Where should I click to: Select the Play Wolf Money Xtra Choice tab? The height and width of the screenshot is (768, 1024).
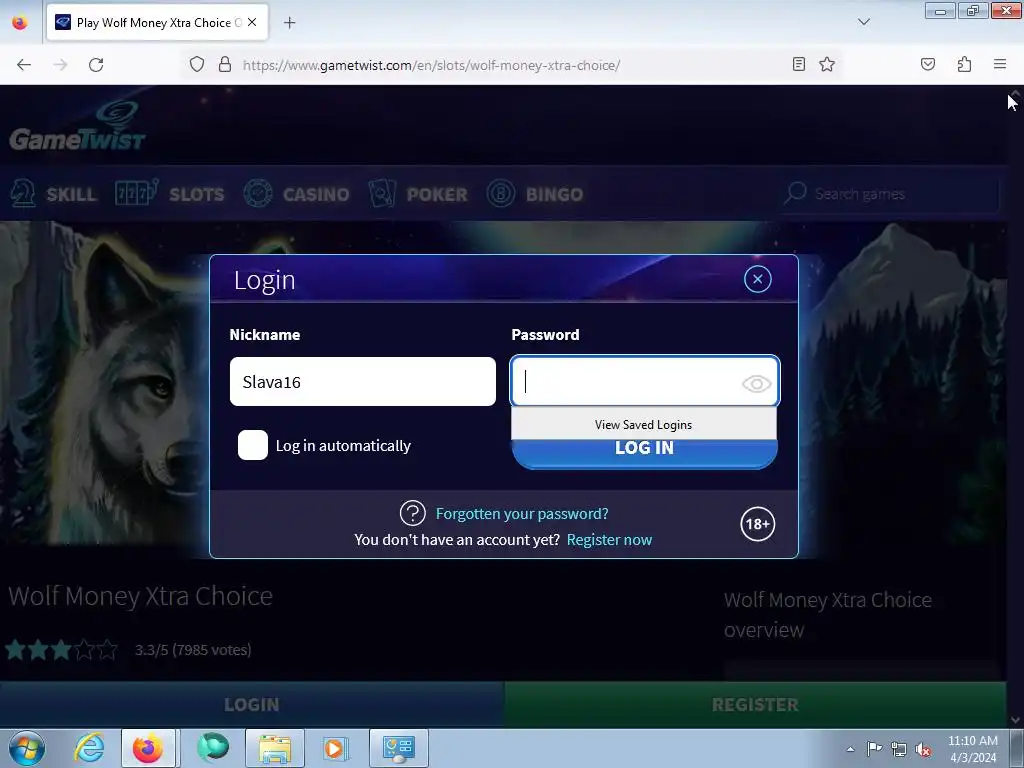(157, 23)
